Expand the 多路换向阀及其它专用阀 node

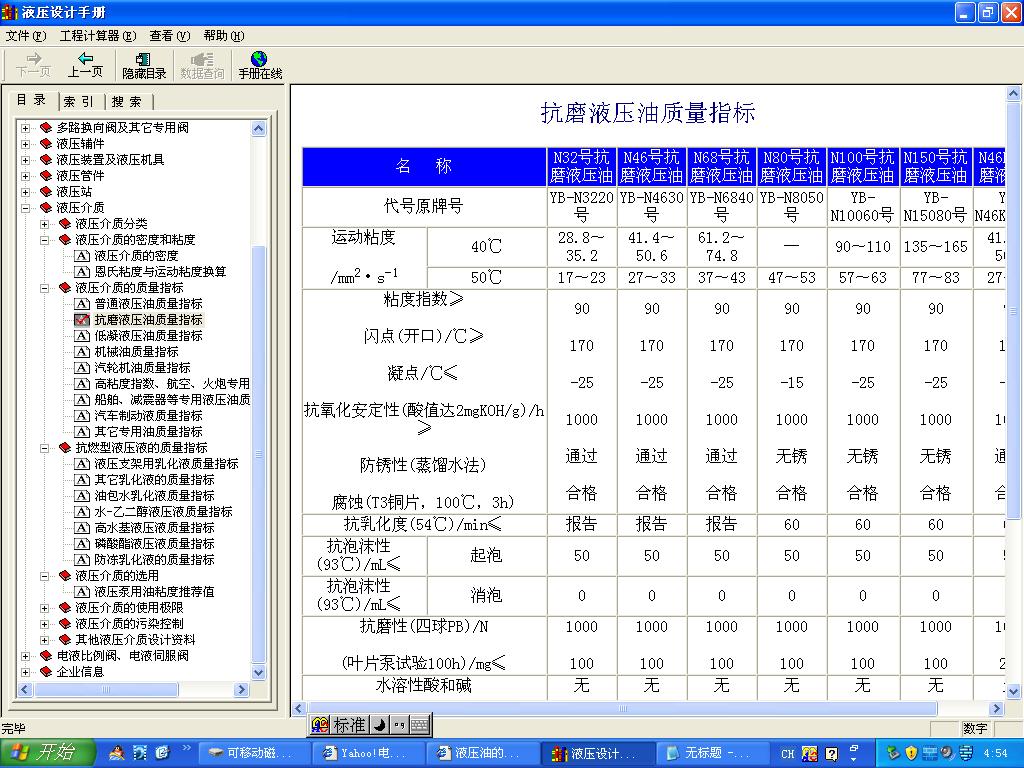click(x=25, y=127)
